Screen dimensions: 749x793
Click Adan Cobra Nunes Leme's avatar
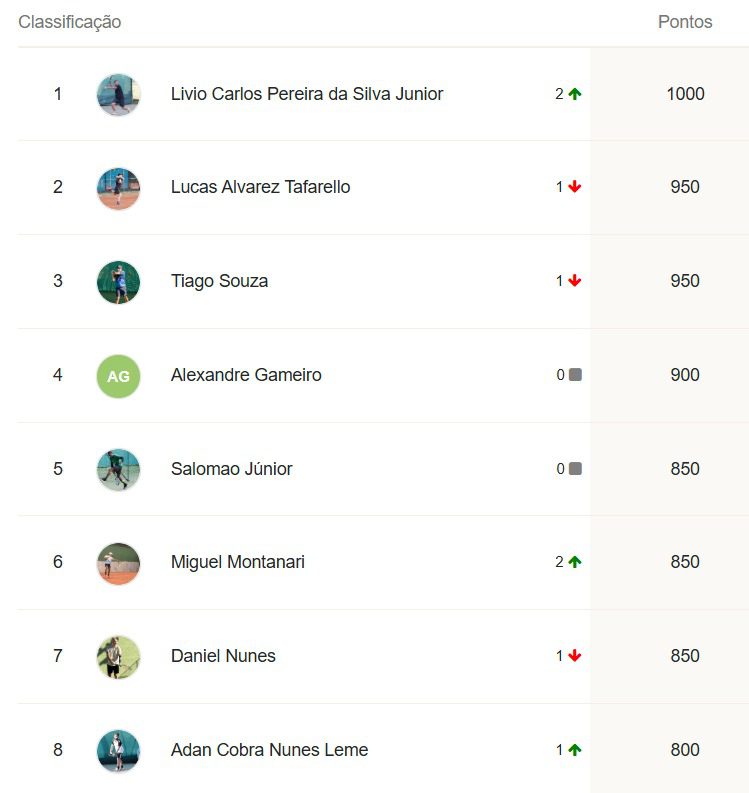[118, 751]
